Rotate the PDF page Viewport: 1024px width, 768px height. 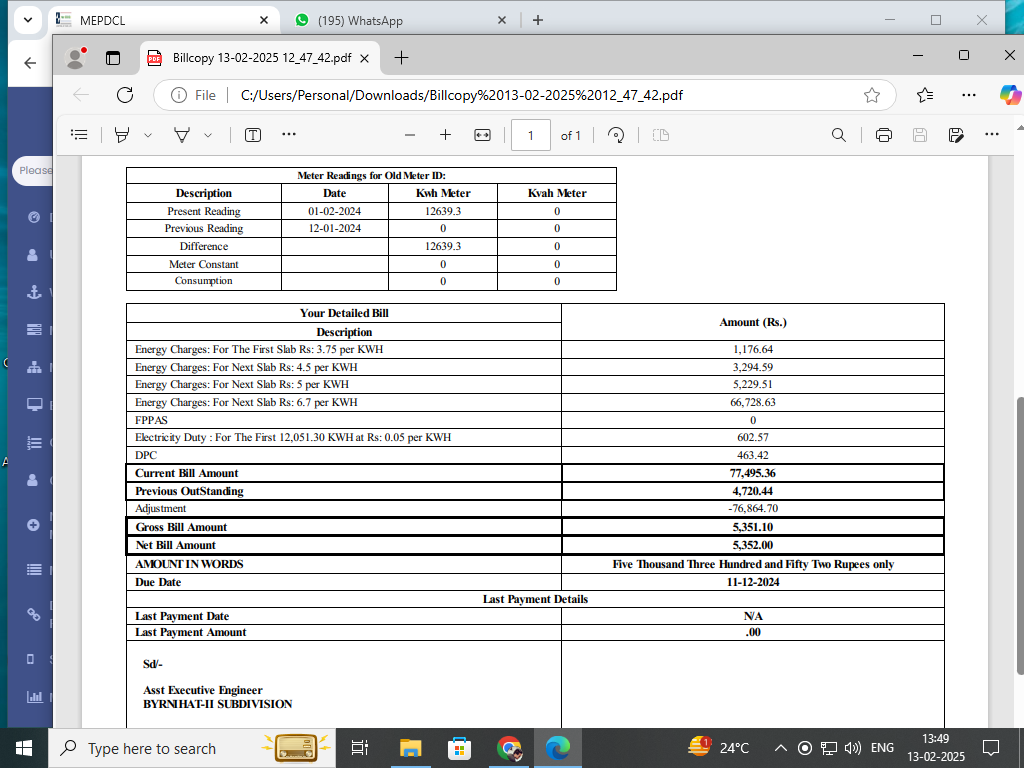[616, 135]
